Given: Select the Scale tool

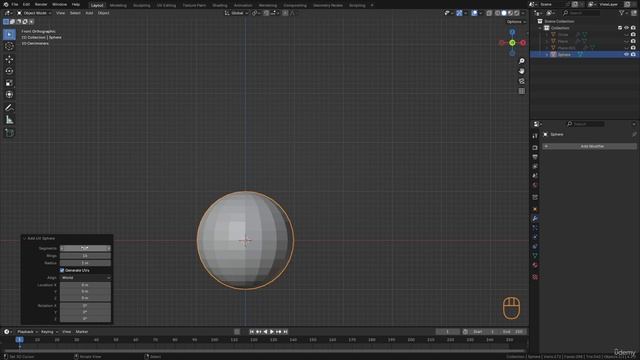Looking at the screenshot, I should (x=9, y=83).
